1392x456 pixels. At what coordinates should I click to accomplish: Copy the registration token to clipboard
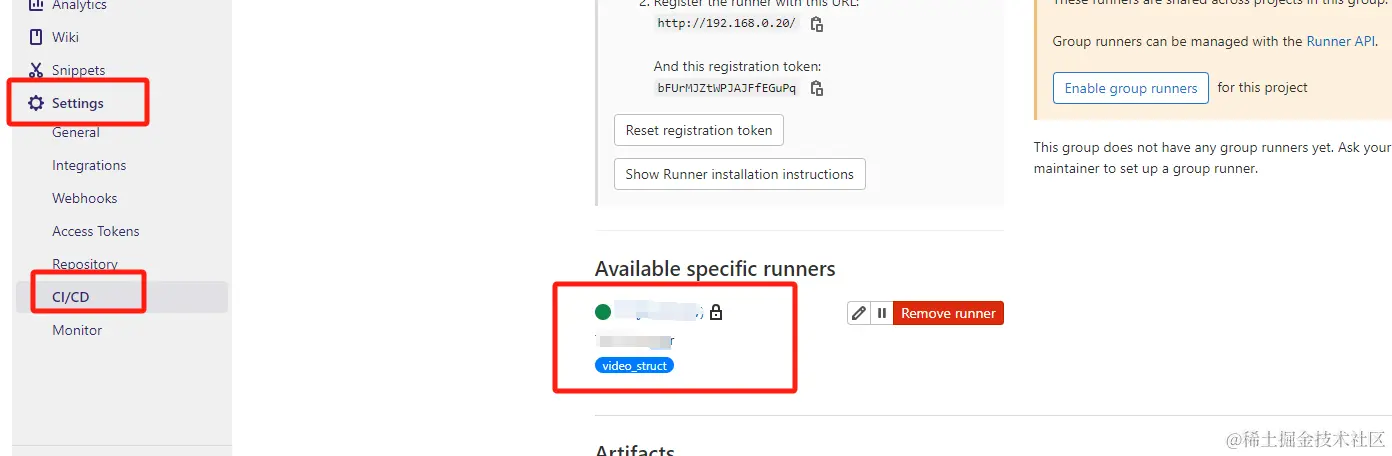point(817,88)
